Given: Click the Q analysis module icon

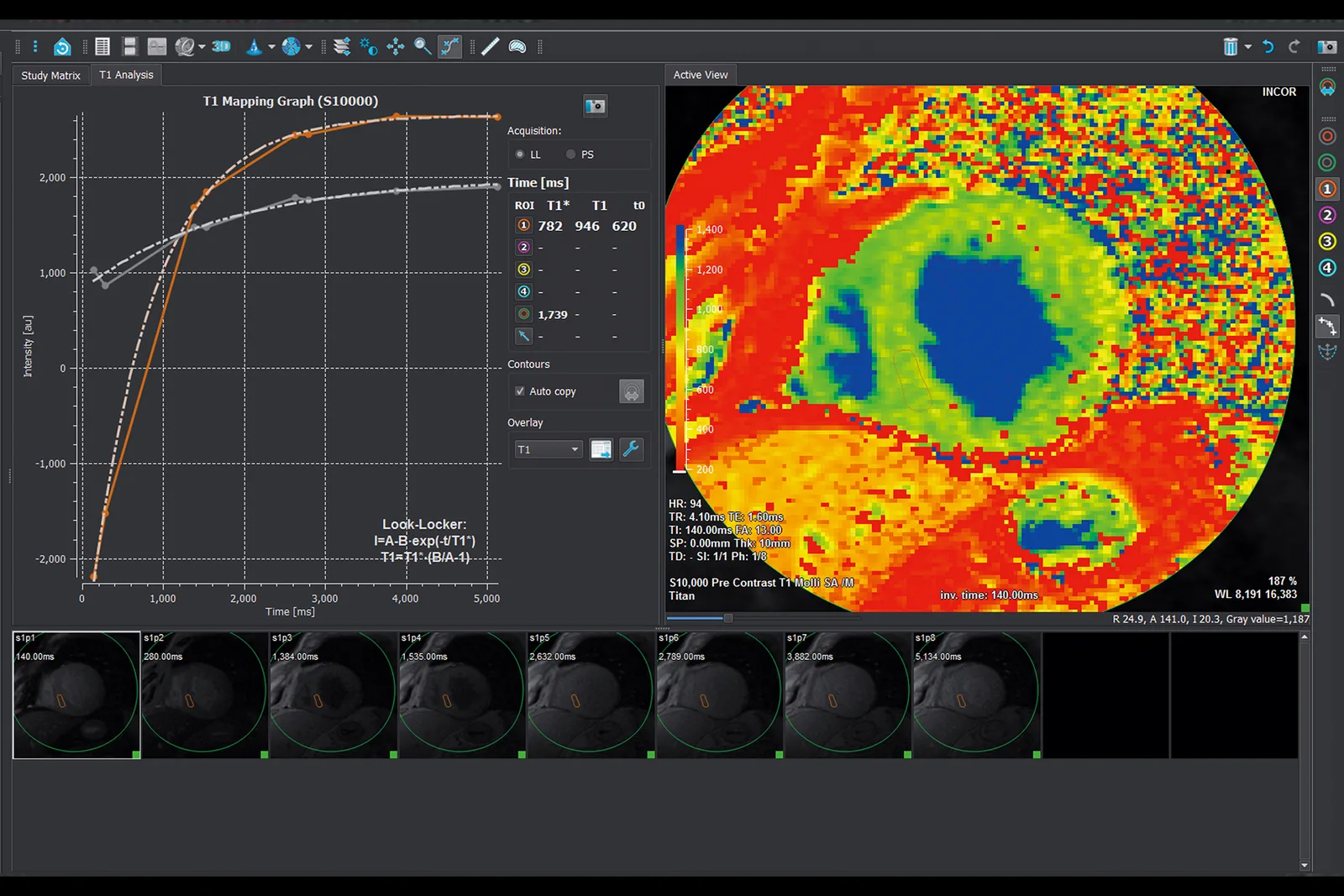Looking at the screenshot, I should point(185,47).
